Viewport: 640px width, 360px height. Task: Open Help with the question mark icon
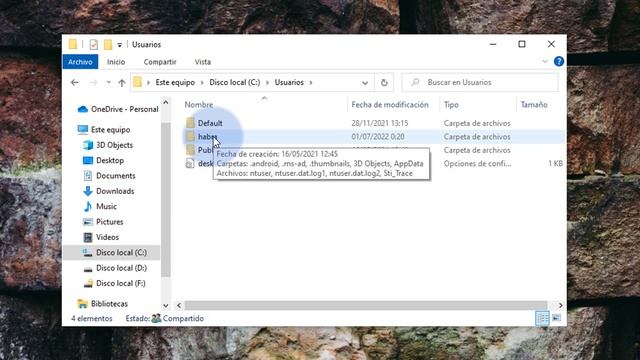(x=559, y=62)
